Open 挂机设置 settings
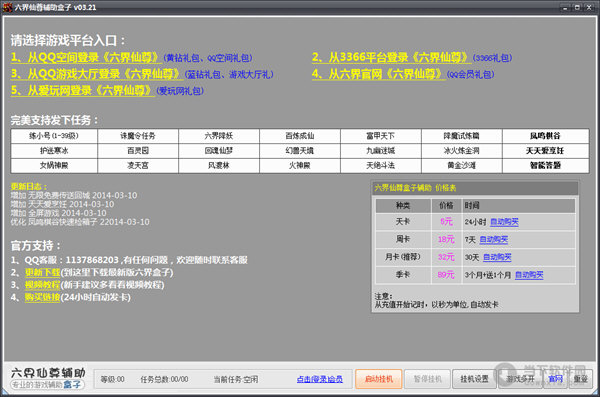 click(x=474, y=379)
